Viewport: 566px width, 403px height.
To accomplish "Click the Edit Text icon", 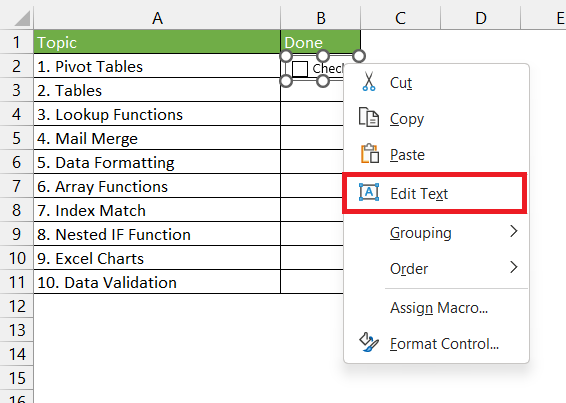I will tap(369, 192).
